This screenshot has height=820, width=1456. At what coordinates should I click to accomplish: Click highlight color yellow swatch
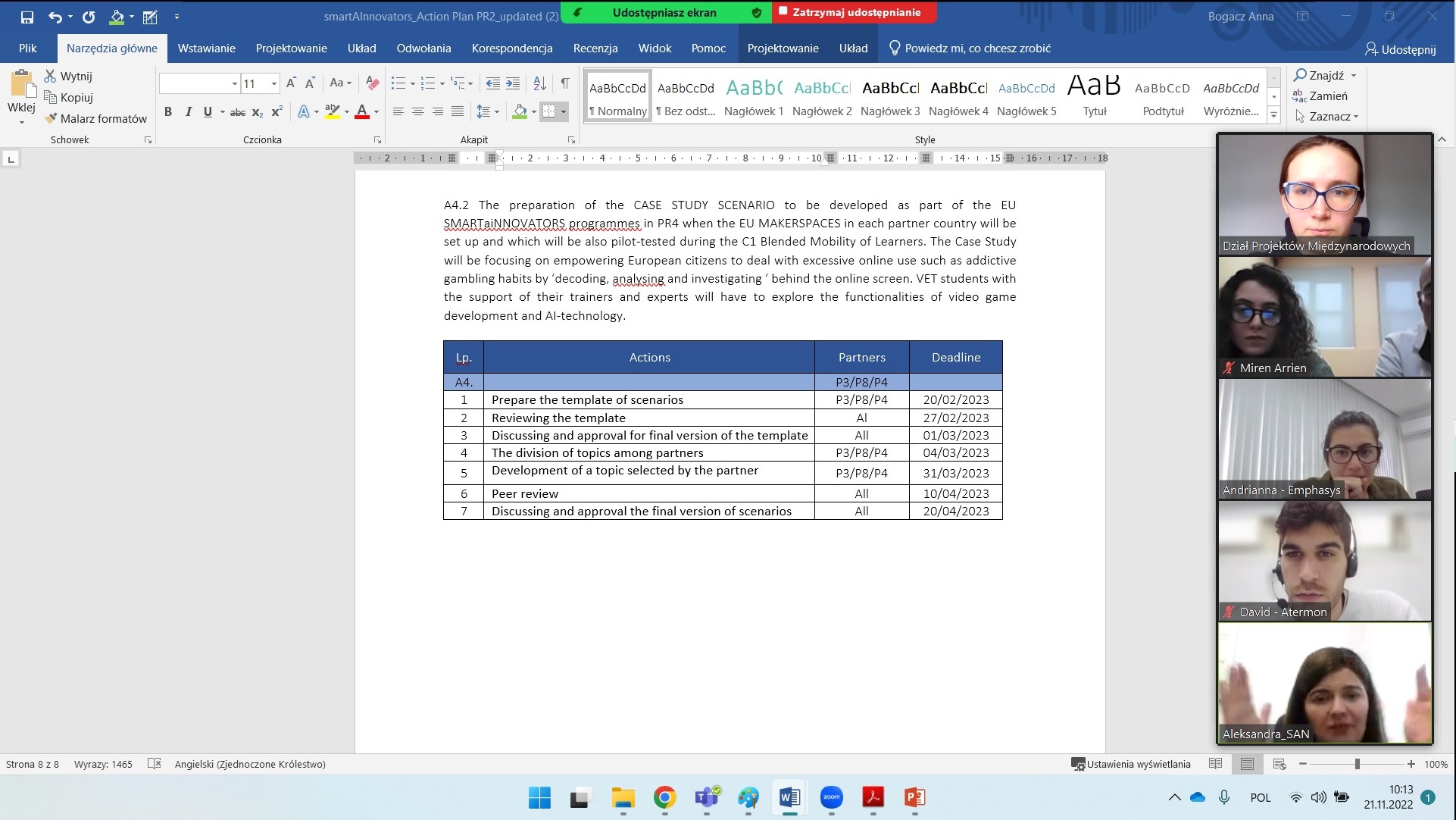333,111
